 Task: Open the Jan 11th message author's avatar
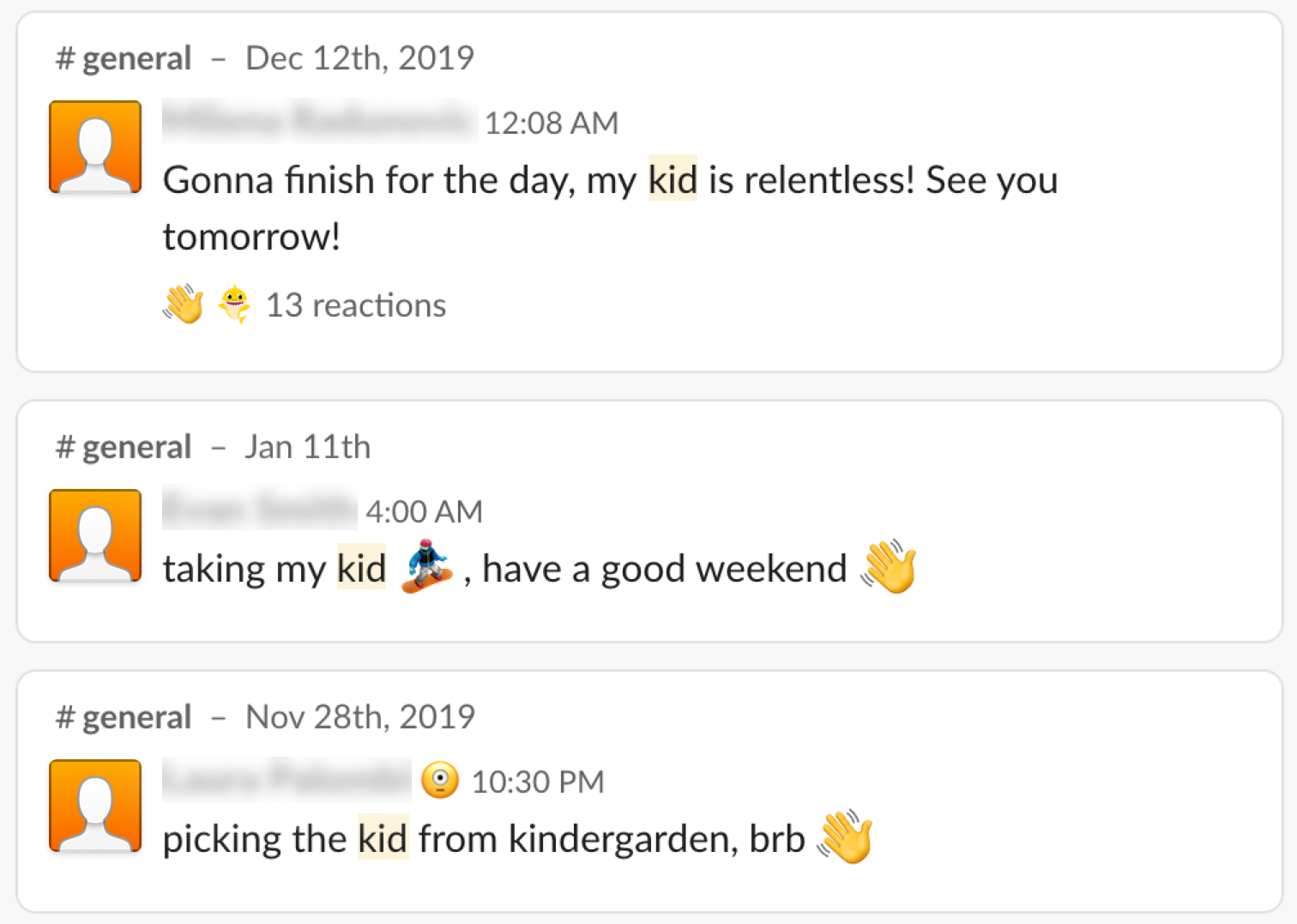(x=95, y=535)
